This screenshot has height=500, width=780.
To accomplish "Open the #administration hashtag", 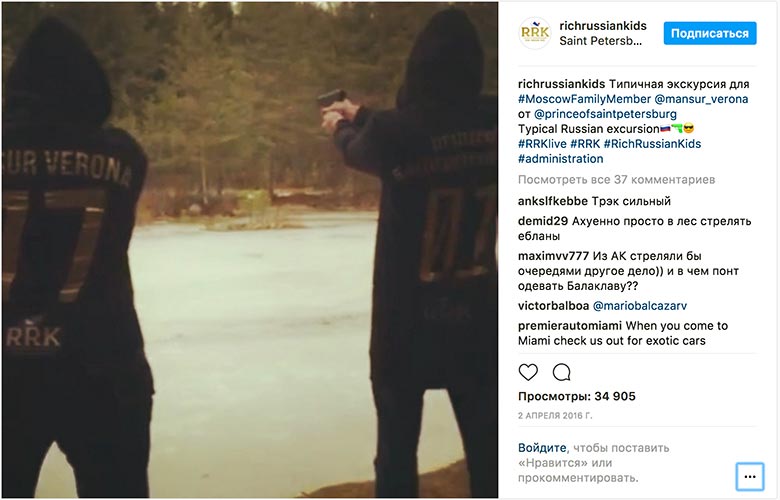I will pyautogui.click(x=561, y=159).
